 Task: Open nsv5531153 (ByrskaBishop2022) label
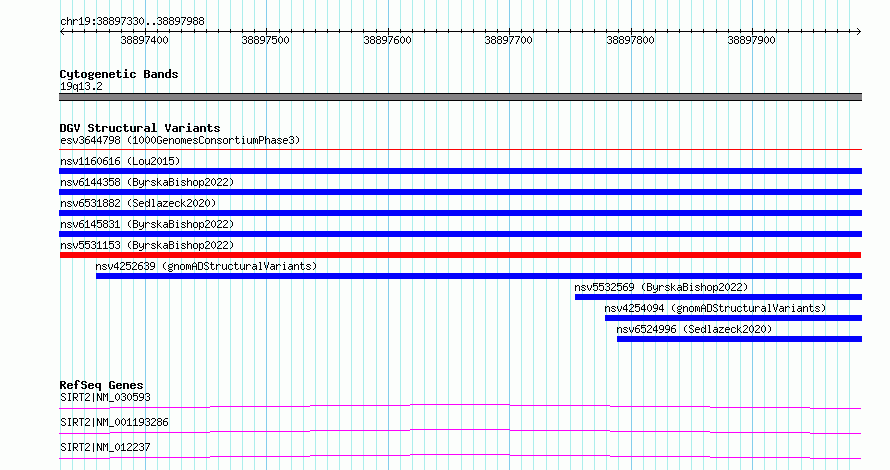tap(147, 245)
